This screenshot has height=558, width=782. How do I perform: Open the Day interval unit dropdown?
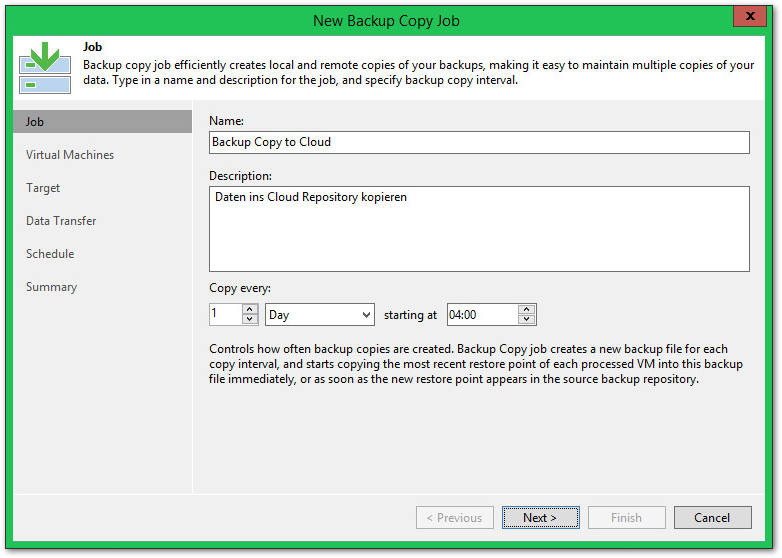pyautogui.click(x=319, y=315)
